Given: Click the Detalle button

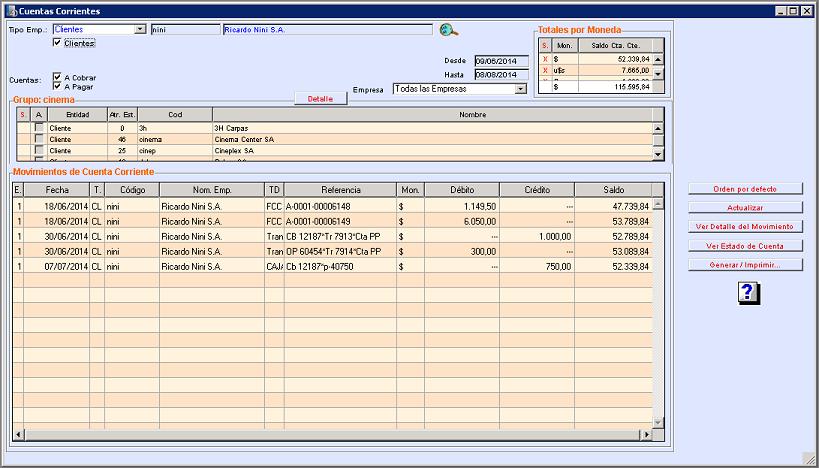Looking at the screenshot, I should [x=320, y=99].
